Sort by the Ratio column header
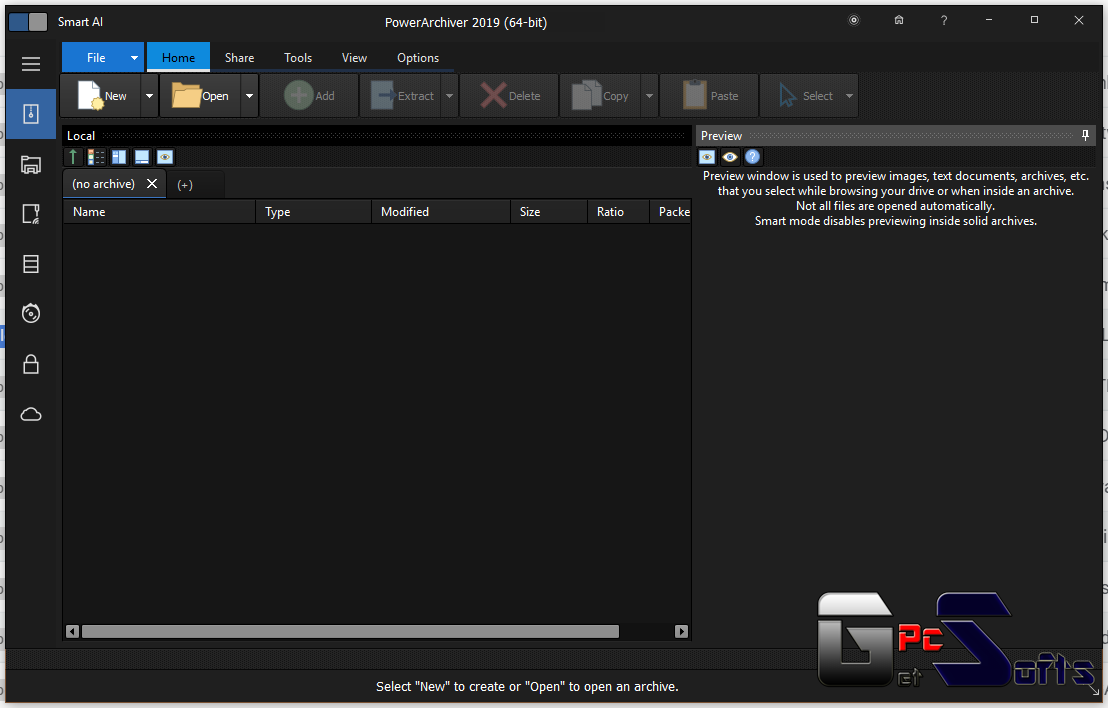The image size is (1108, 708). coord(618,211)
